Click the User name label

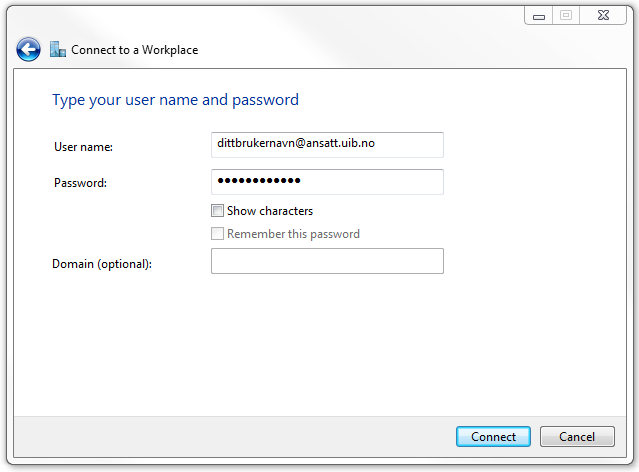(x=83, y=147)
